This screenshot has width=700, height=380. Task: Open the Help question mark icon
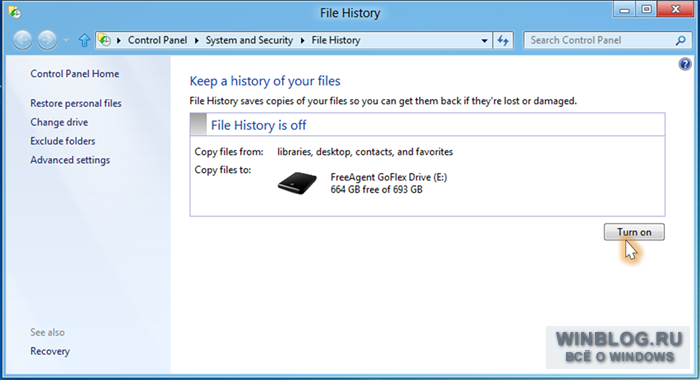tap(685, 64)
